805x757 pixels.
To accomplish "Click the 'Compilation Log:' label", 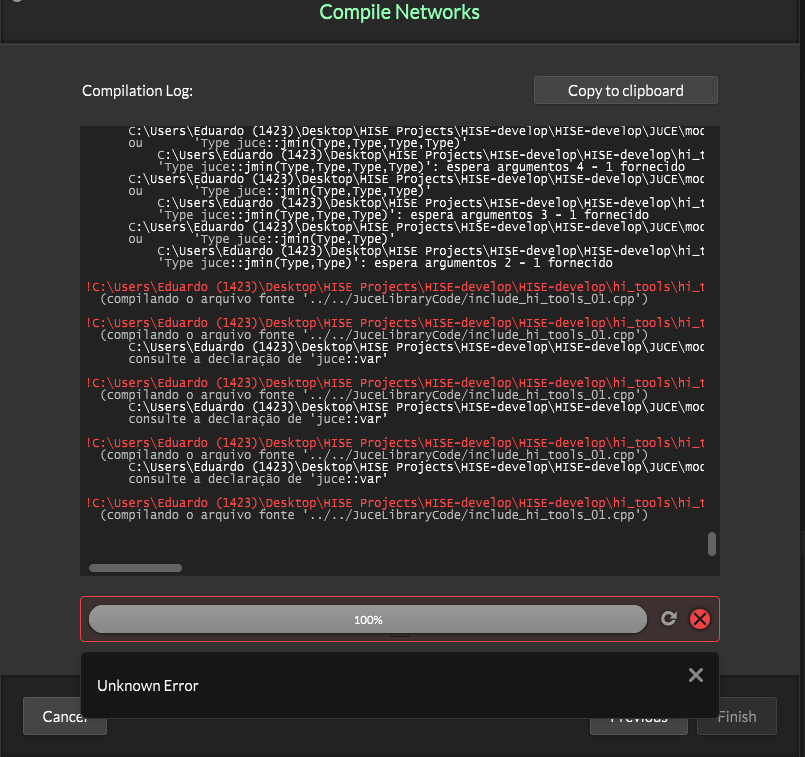I will (x=138, y=91).
